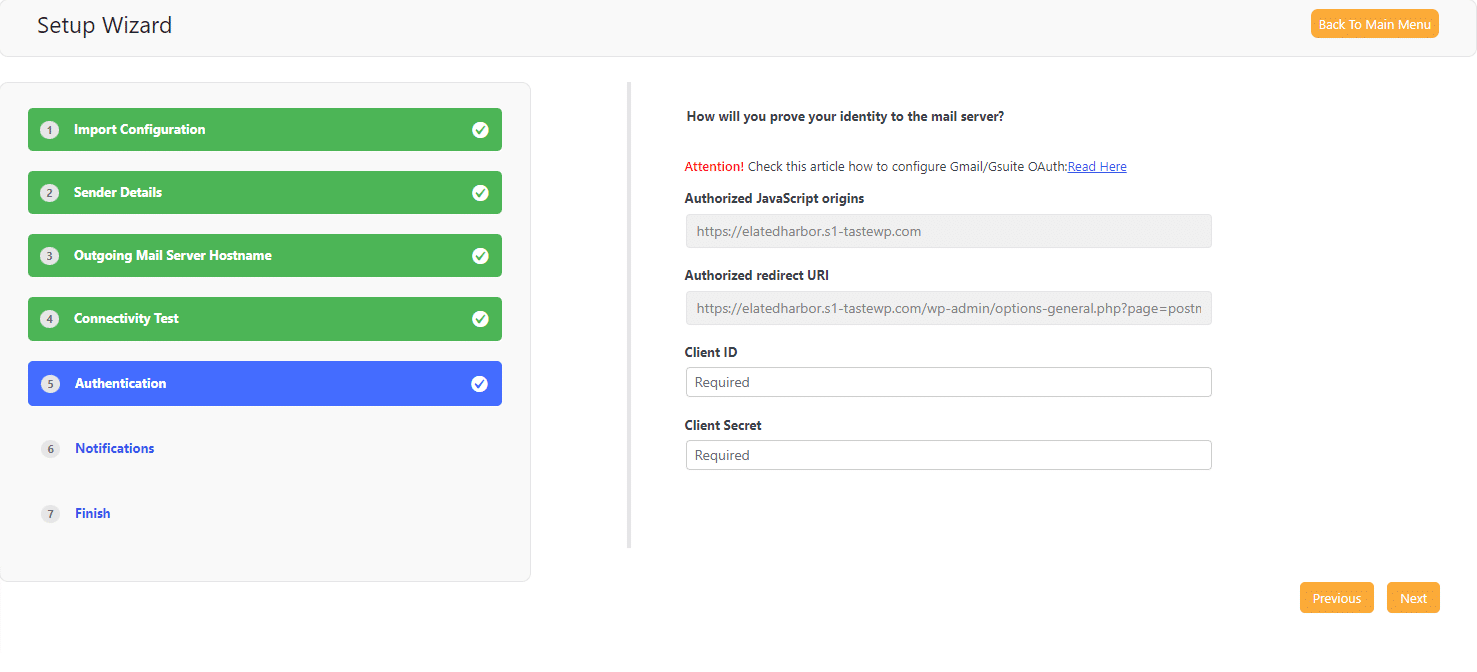Click into the Client ID field
This screenshot has width=1477, height=672.
click(948, 382)
